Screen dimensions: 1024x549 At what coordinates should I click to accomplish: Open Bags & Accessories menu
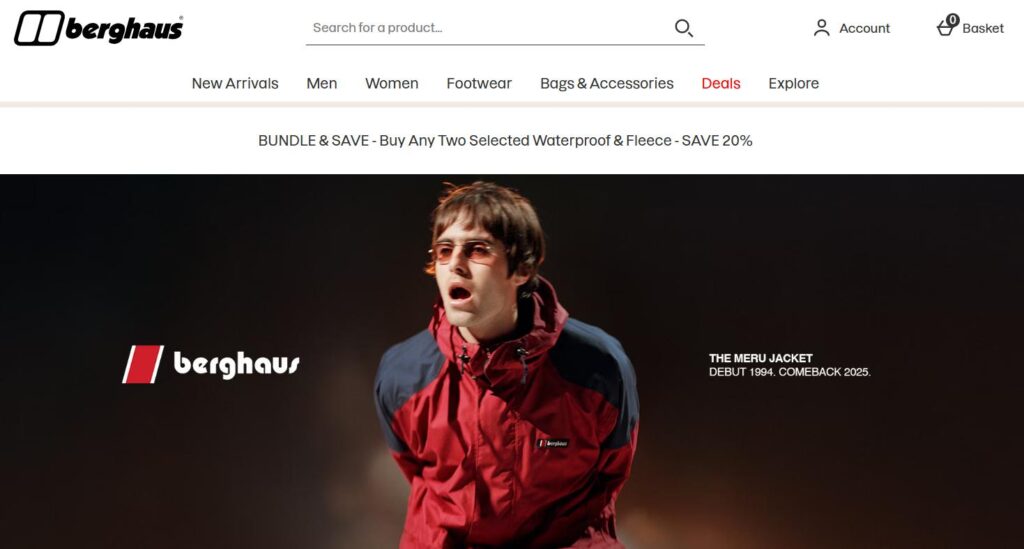click(607, 84)
